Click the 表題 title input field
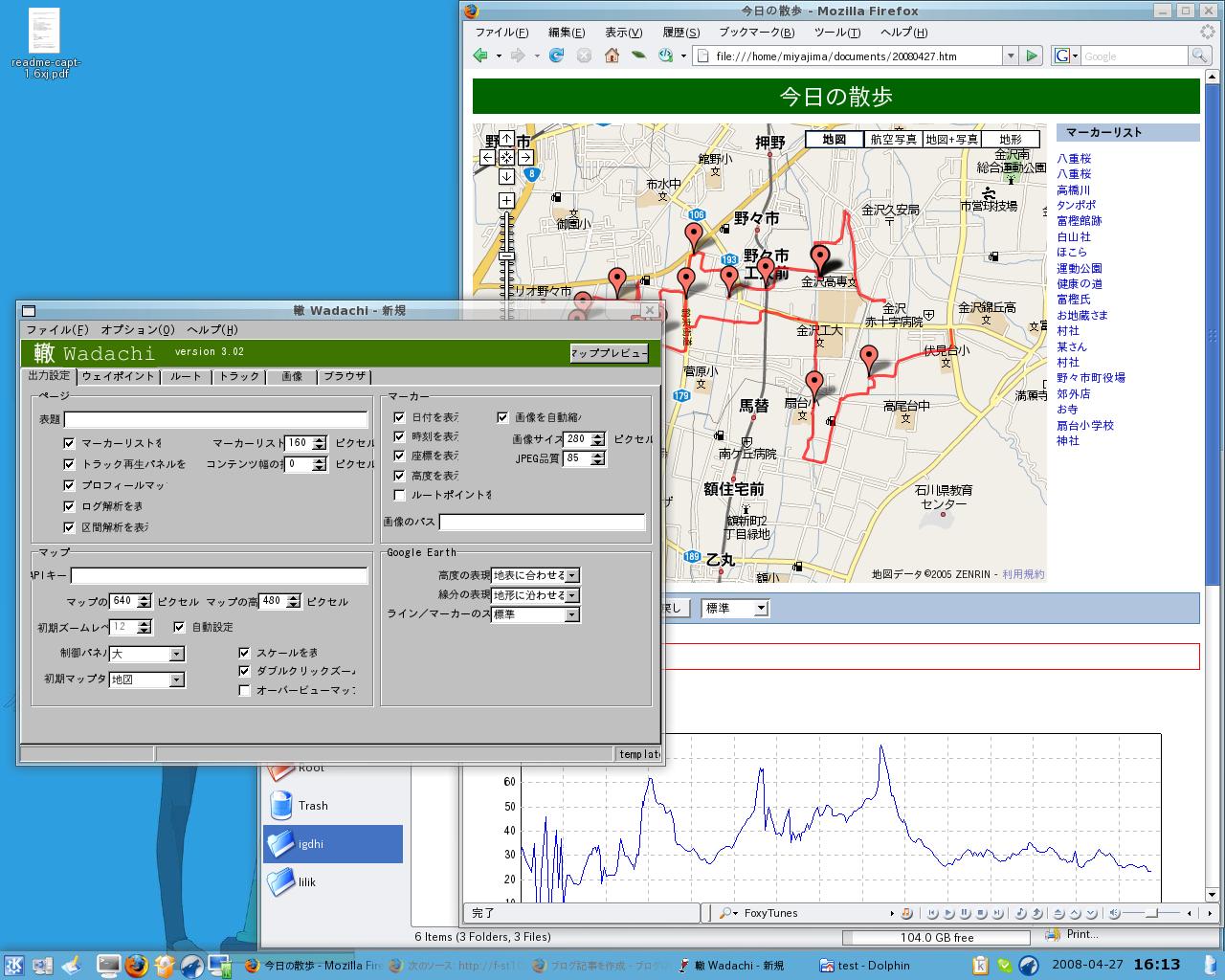 point(216,419)
